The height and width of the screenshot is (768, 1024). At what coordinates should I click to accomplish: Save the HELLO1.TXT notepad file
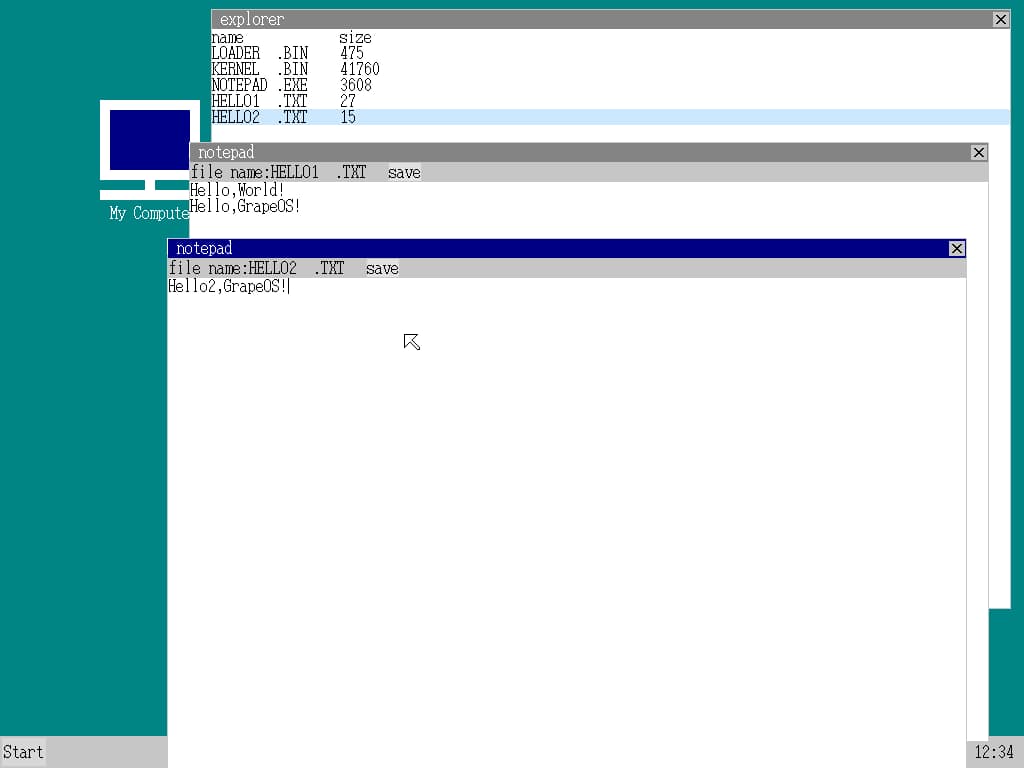tap(404, 173)
